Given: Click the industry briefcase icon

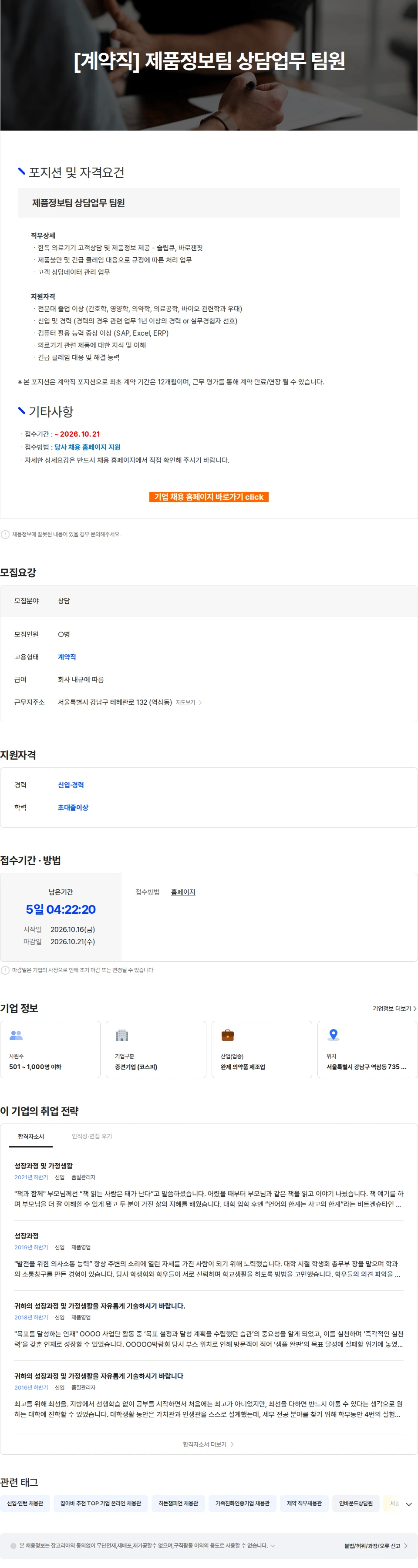Looking at the screenshot, I should pyautogui.click(x=228, y=1035).
